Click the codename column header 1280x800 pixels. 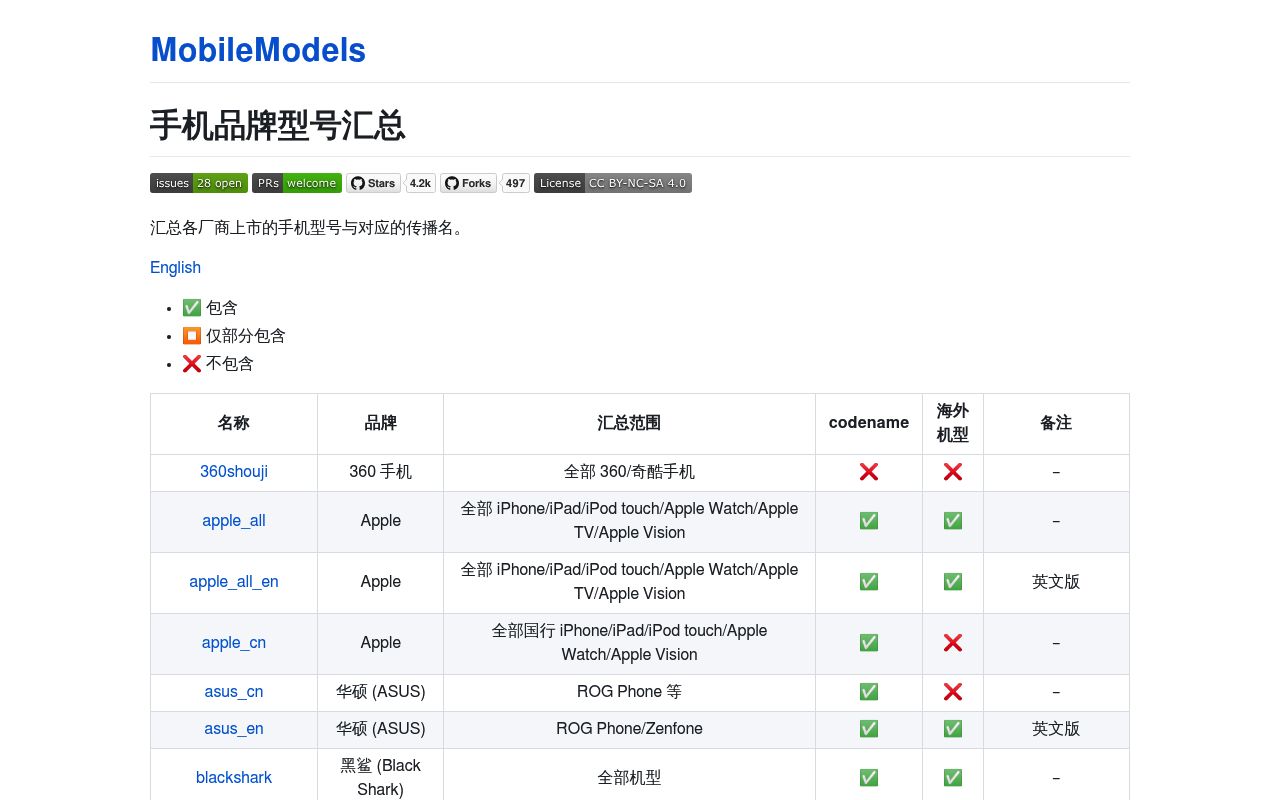pyautogui.click(x=869, y=423)
